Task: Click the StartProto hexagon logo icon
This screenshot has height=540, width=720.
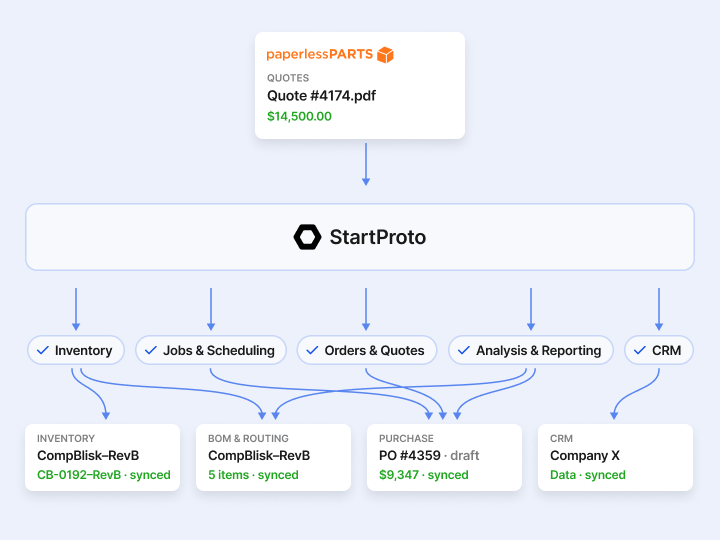Action: tap(307, 237)
